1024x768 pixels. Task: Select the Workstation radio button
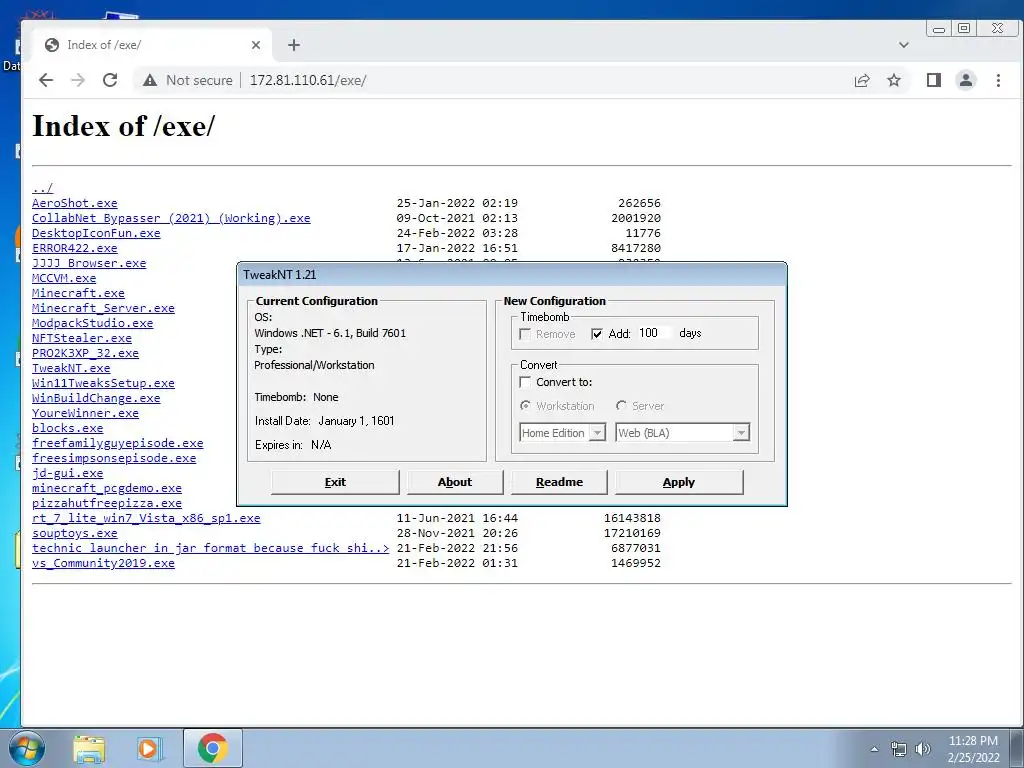(525, 406)
